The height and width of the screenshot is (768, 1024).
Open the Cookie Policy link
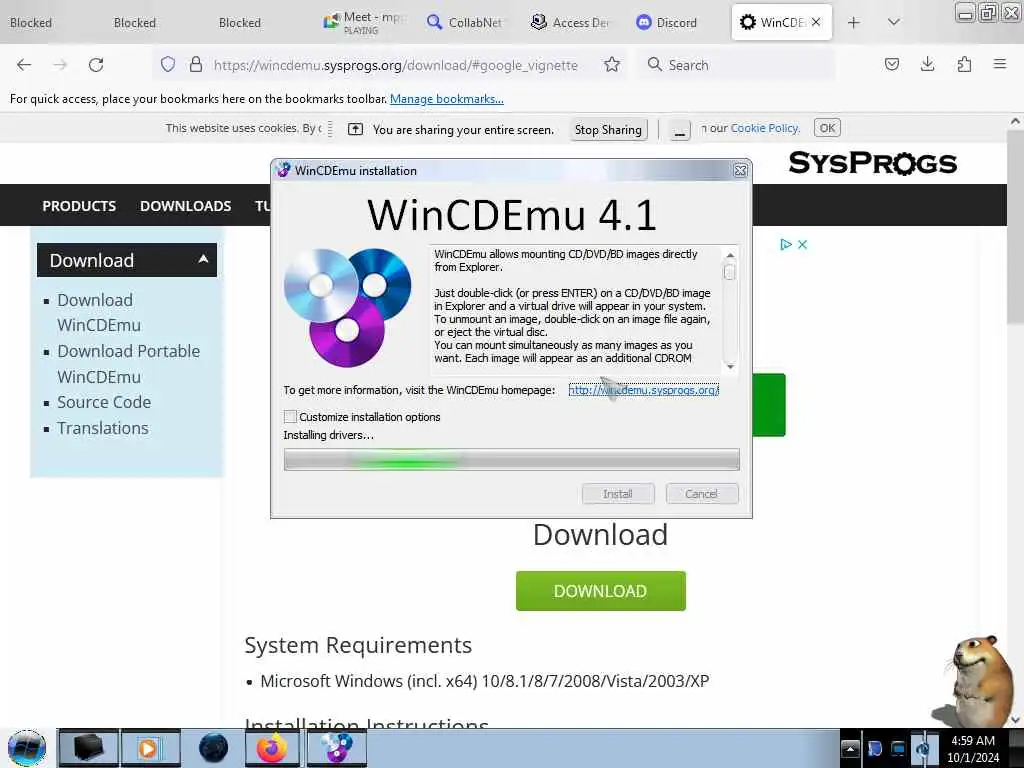click(x=764, y=128)
